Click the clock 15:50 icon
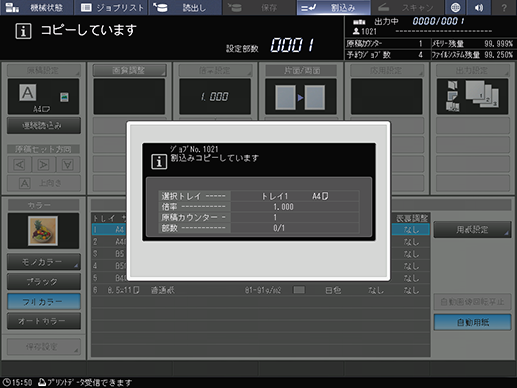 [x=6, y=382]
